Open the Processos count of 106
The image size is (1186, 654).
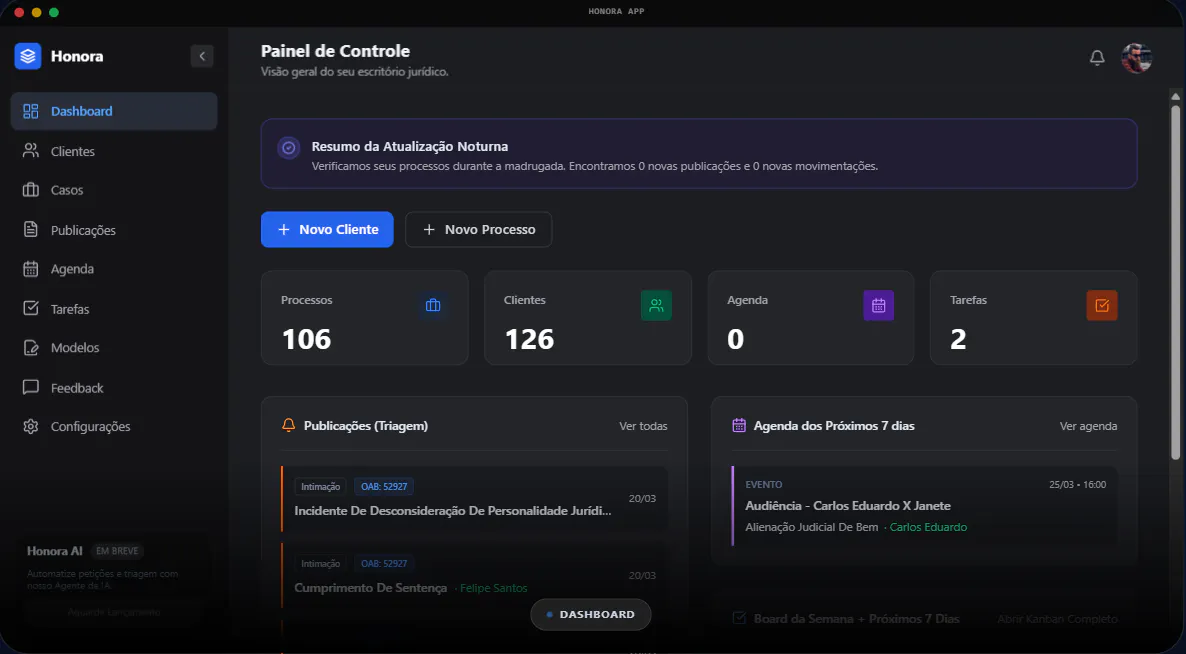click(306, 339)
